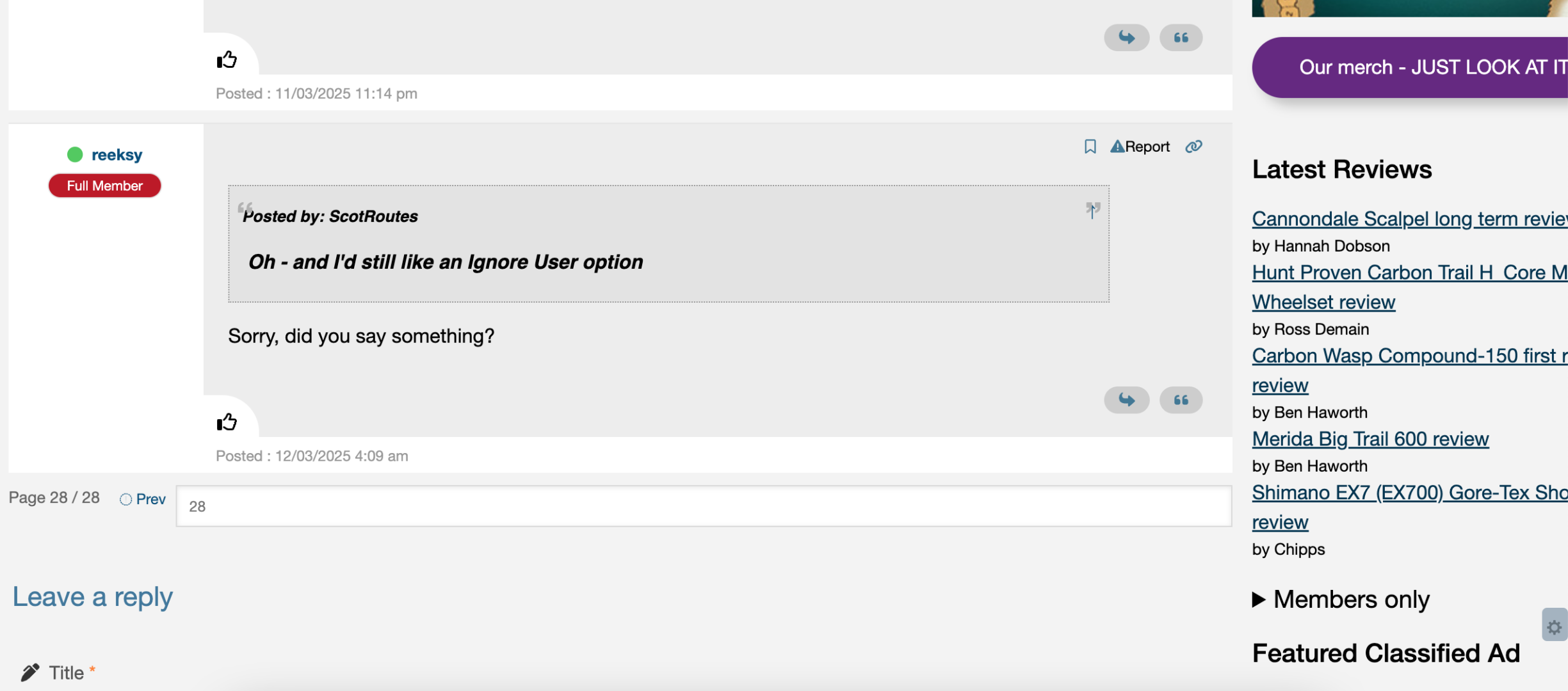This screenshot has width=1568, height=691.
Task: Open Carbon Wasp Compound-150 review link
Action: (x=1409, y=356)
